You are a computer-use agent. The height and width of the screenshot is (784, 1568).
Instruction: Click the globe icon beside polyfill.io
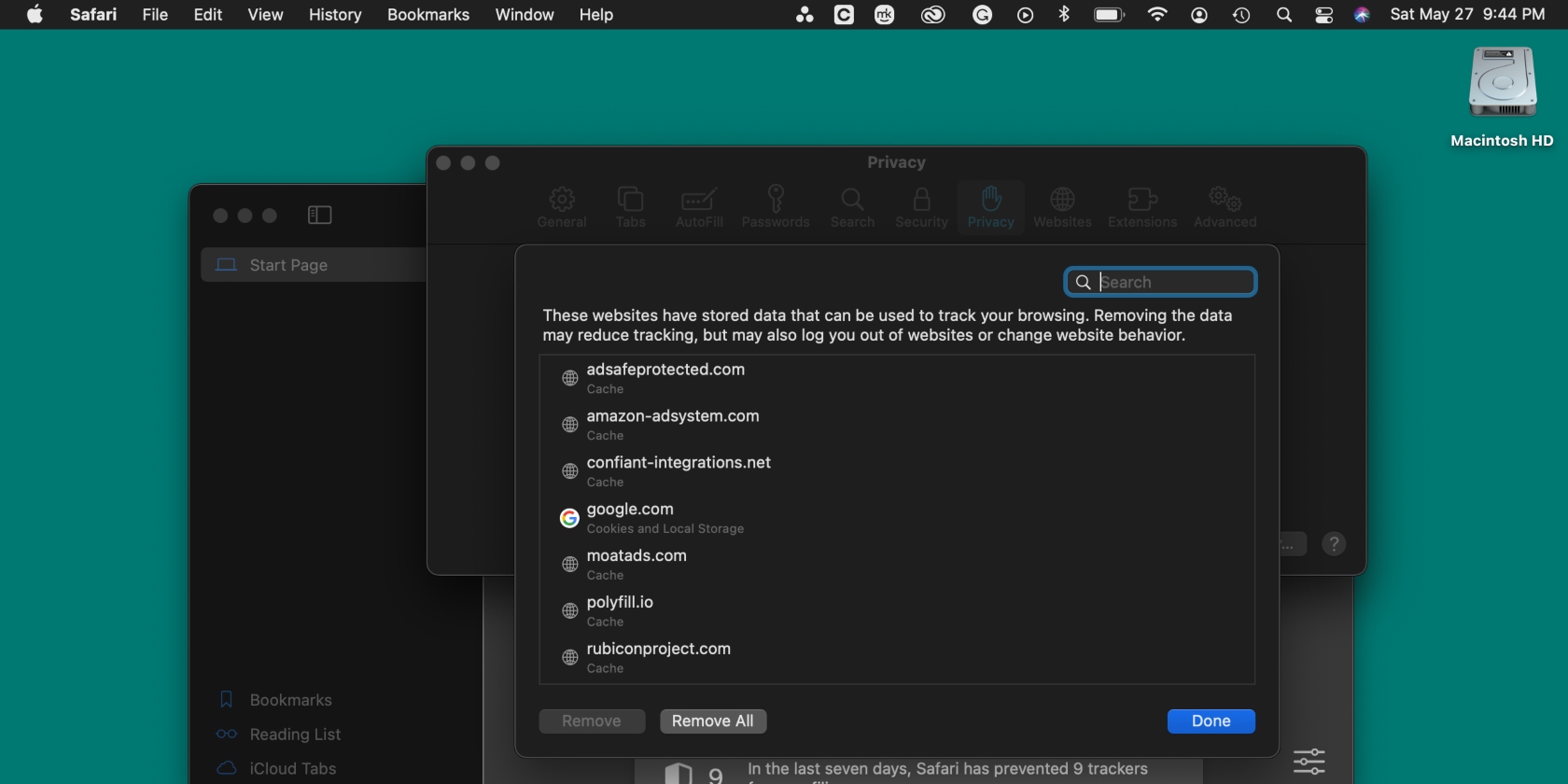(x=569, y=611)
